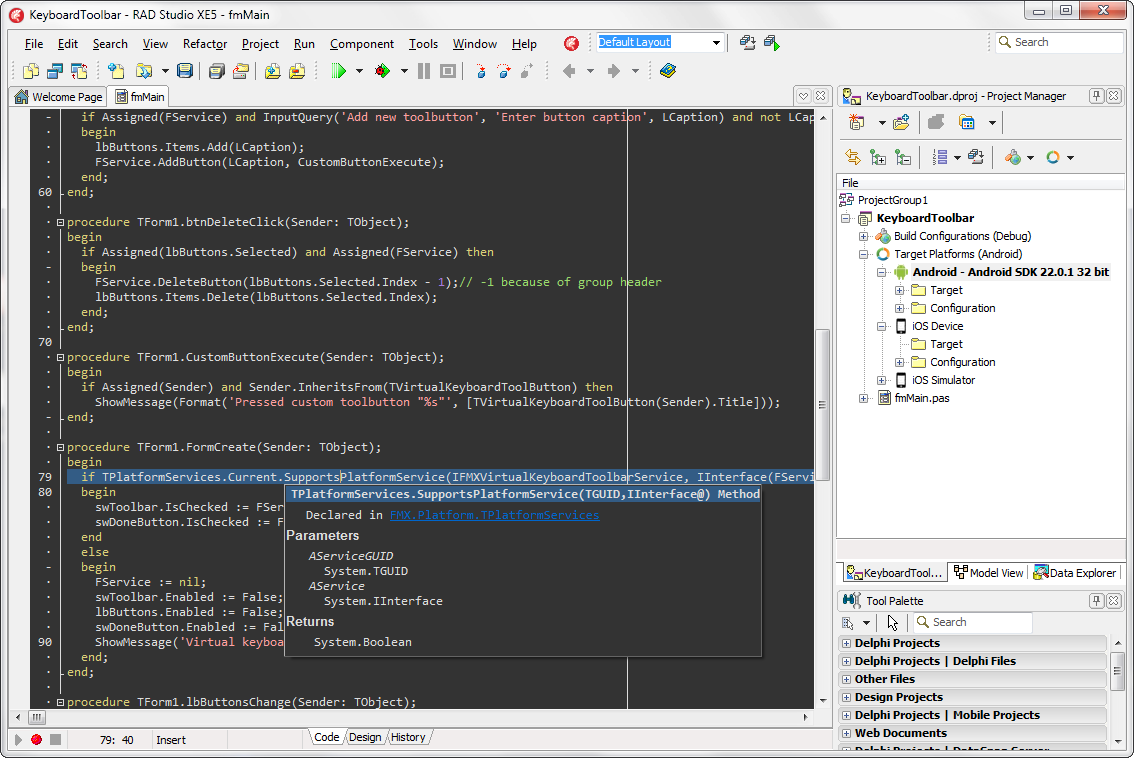Click the Remove File from Project icon
The image size is (1134, 758).
297,71
